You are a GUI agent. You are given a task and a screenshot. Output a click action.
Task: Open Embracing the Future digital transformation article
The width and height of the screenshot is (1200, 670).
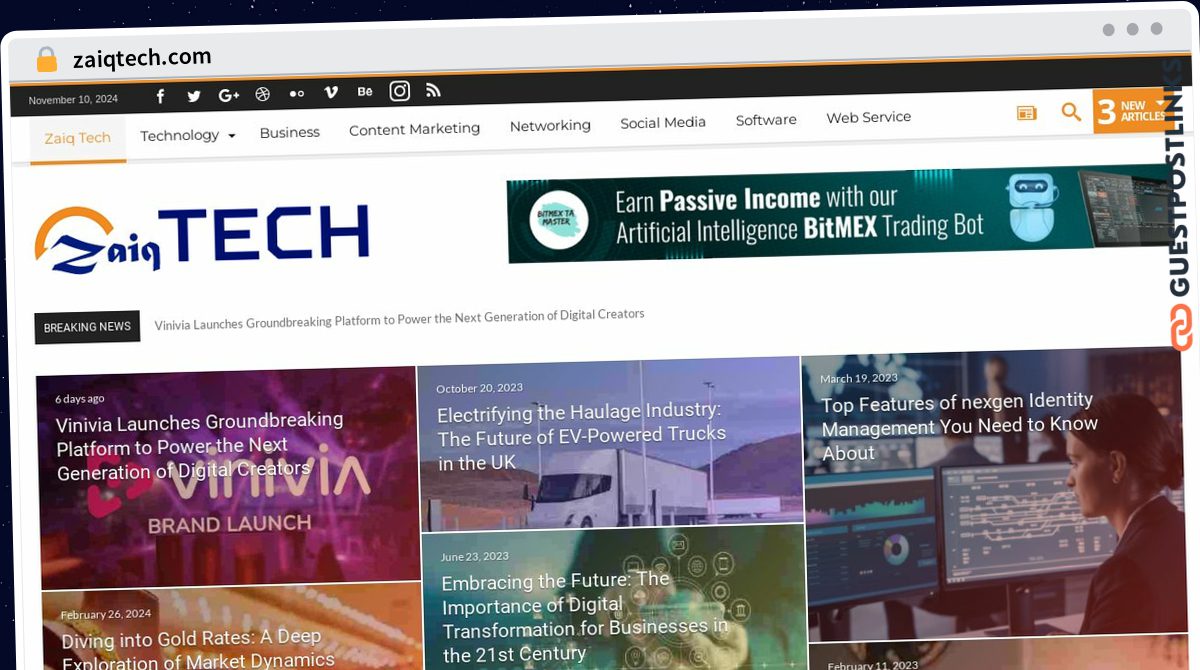(x=585, y=617)
